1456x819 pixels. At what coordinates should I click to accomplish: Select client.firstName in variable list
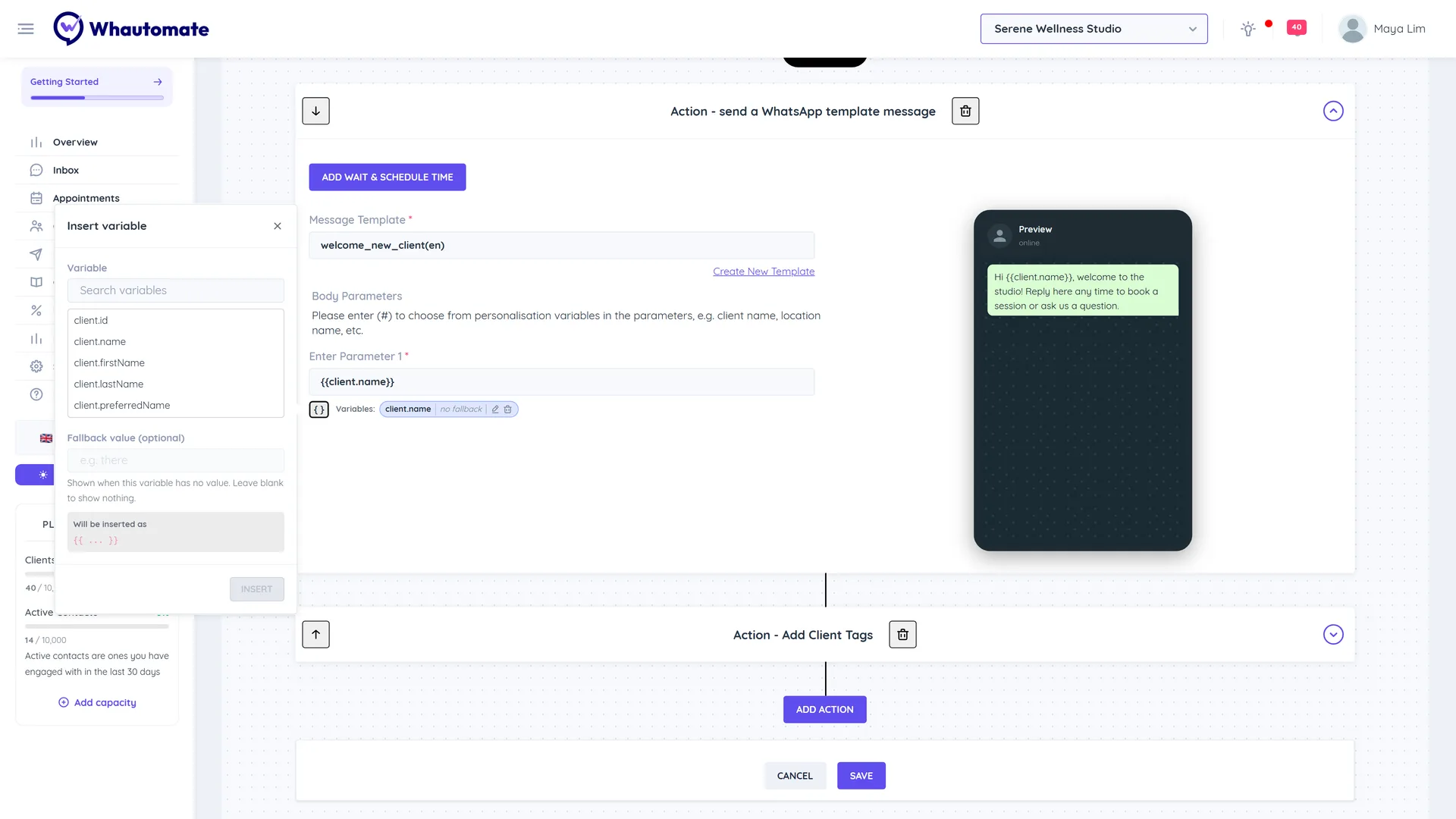[x=176, y=363]
